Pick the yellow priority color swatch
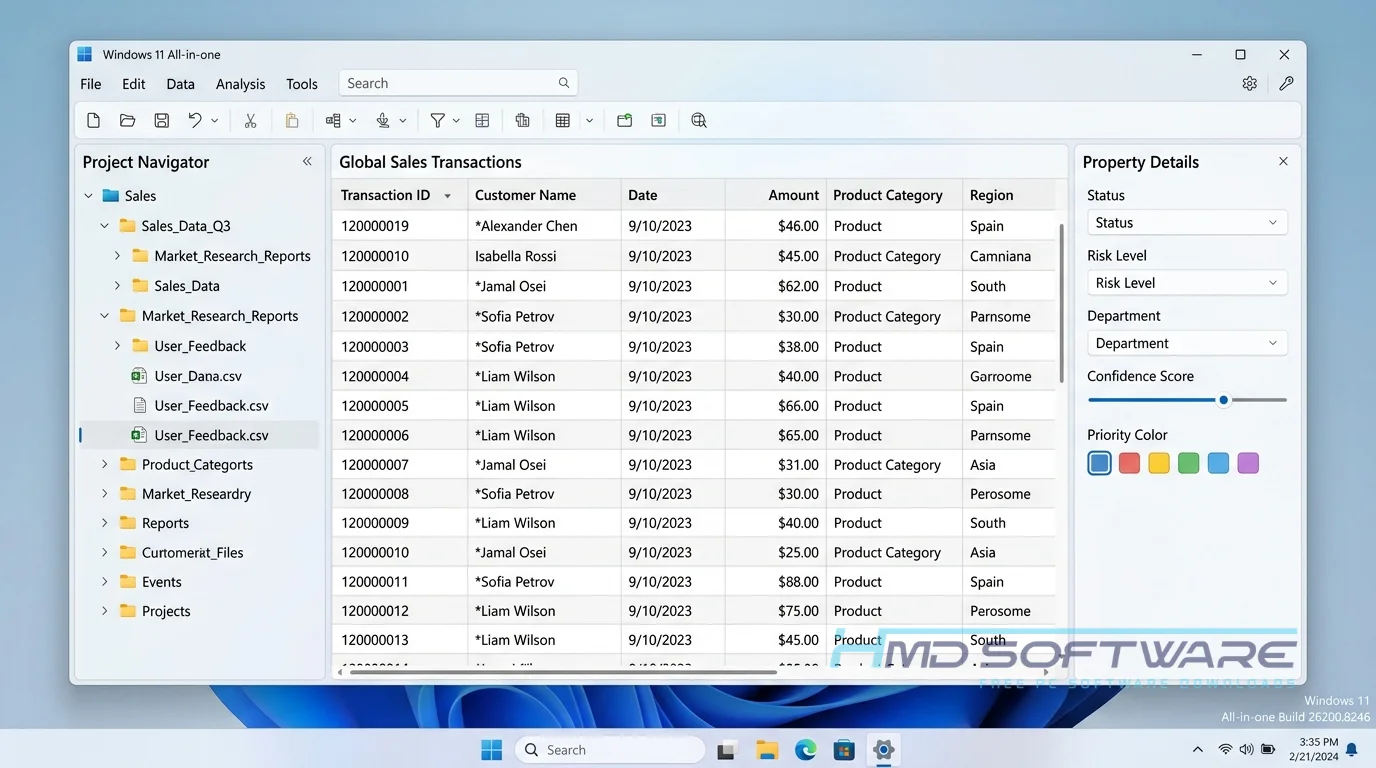The width and height of the screenshot is (1376, 768). click(1159, 463)
